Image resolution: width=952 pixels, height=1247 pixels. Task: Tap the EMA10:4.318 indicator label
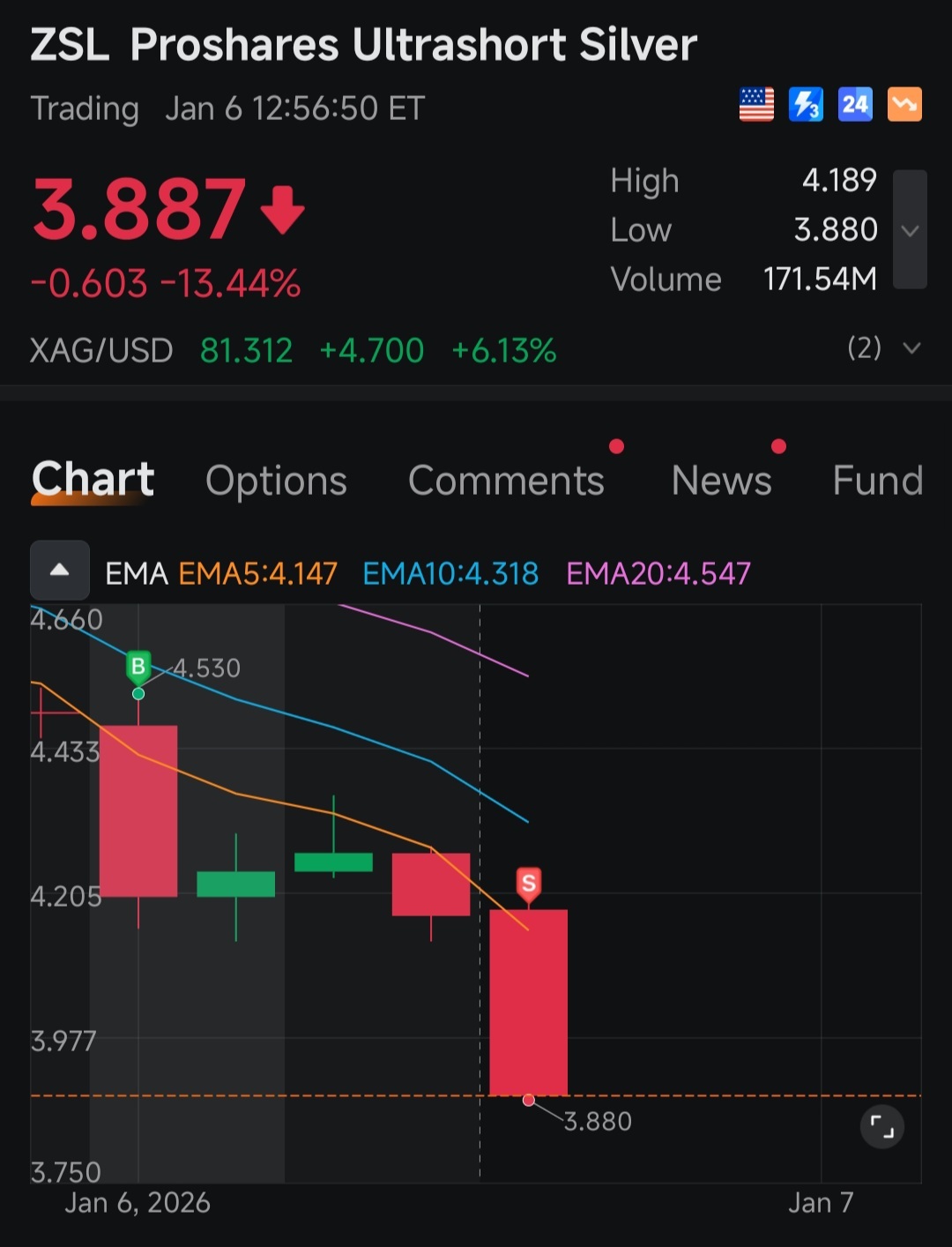[450, 574]
